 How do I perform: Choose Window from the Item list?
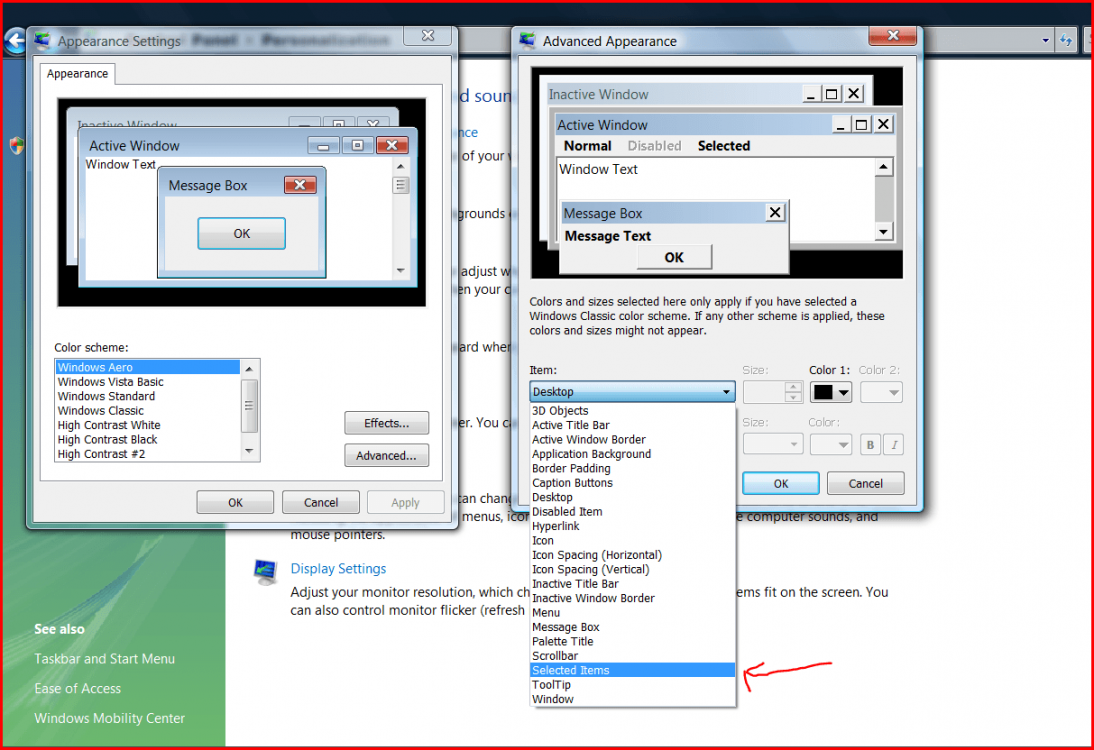[632, 699]
